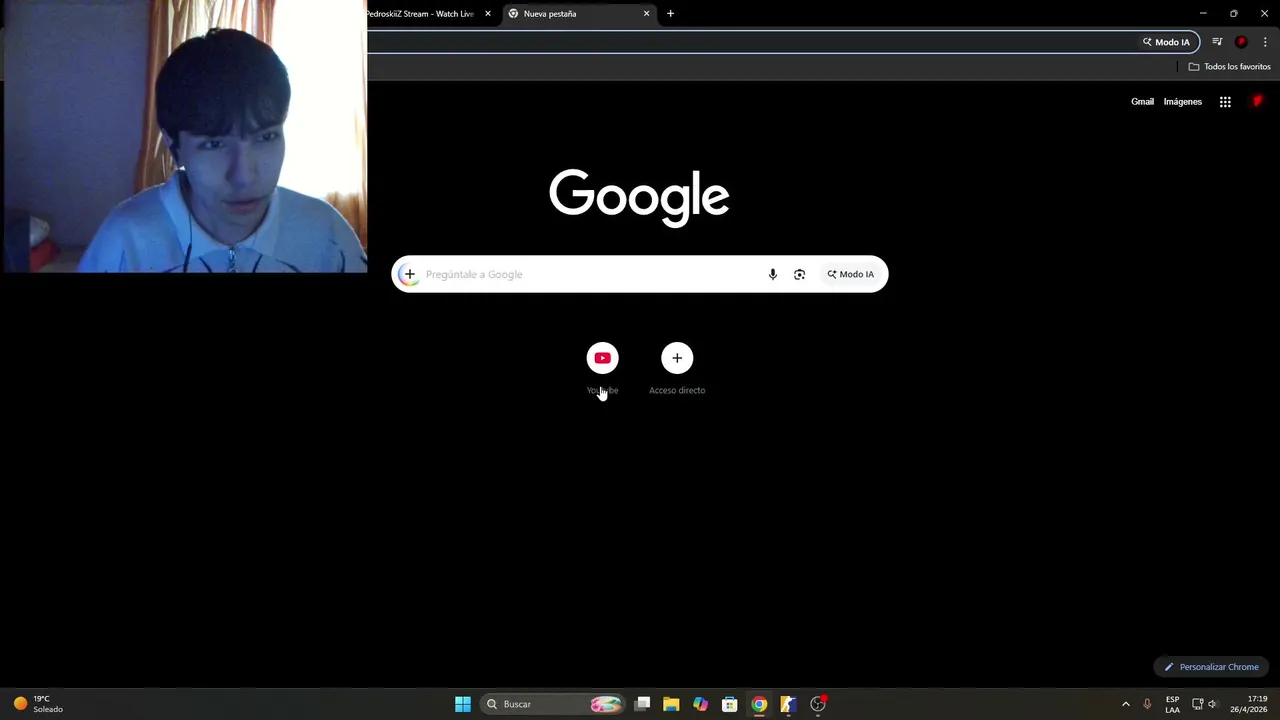Open OBS Studio from the taskbar

[x=818, y=704]
